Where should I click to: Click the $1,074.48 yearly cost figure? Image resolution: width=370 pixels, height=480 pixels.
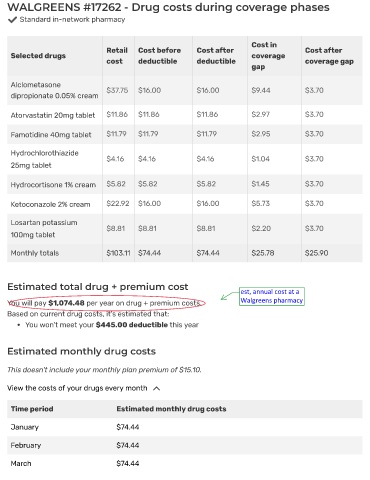[66, 303]
